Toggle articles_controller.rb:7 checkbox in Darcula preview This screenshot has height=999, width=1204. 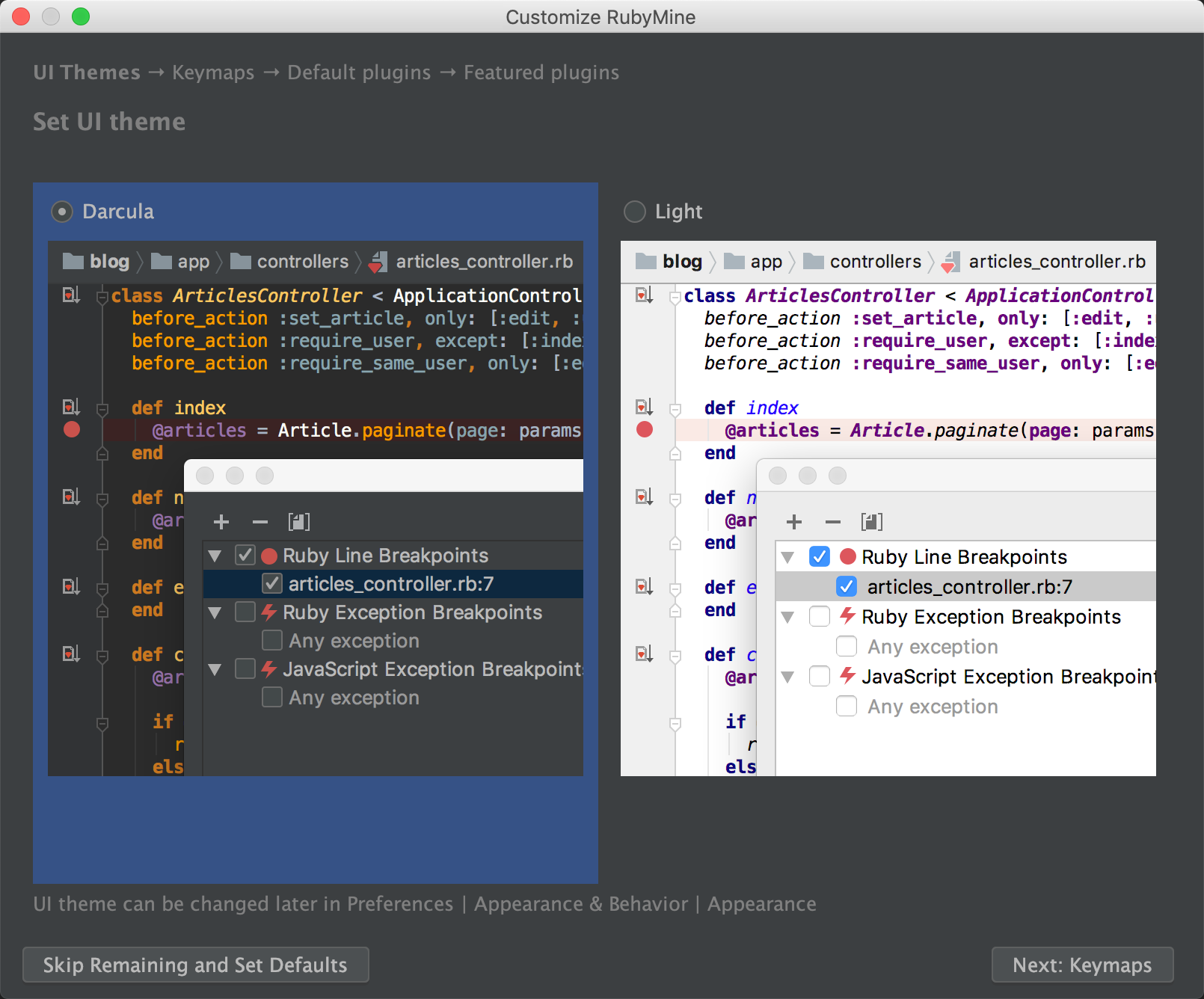(x=272, y=584)
